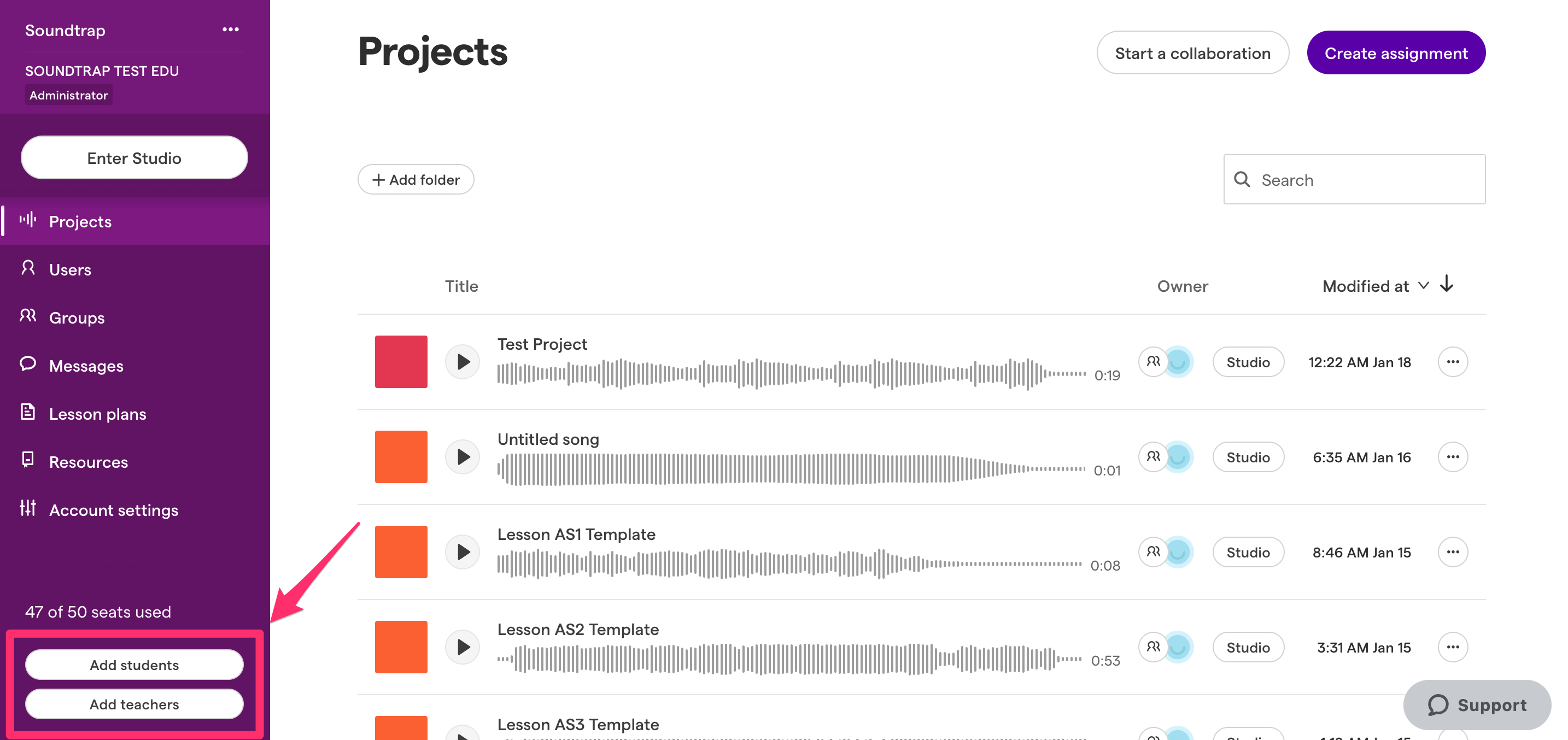The width and height of the screenshot is (1568, 740).
Task: Click the Resources bookmark icon
Action: 28,461
